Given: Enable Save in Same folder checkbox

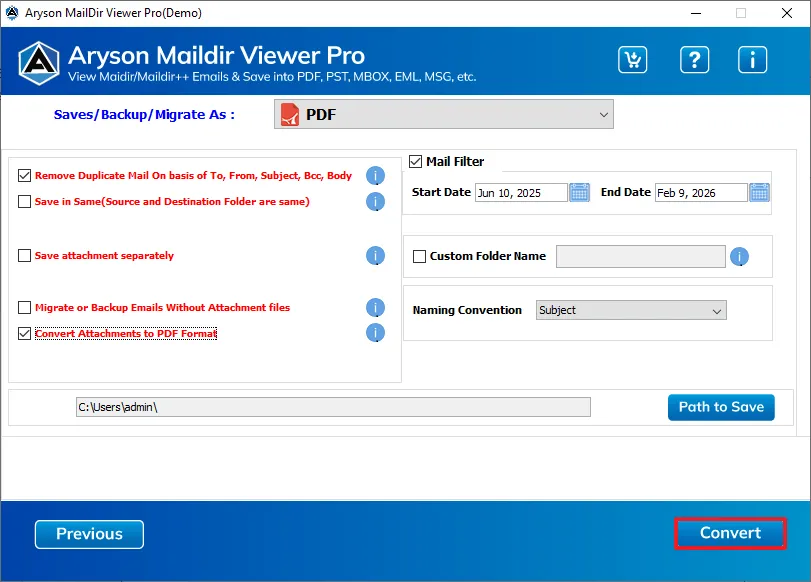Looking at the screenshot, I should point(24,201).
